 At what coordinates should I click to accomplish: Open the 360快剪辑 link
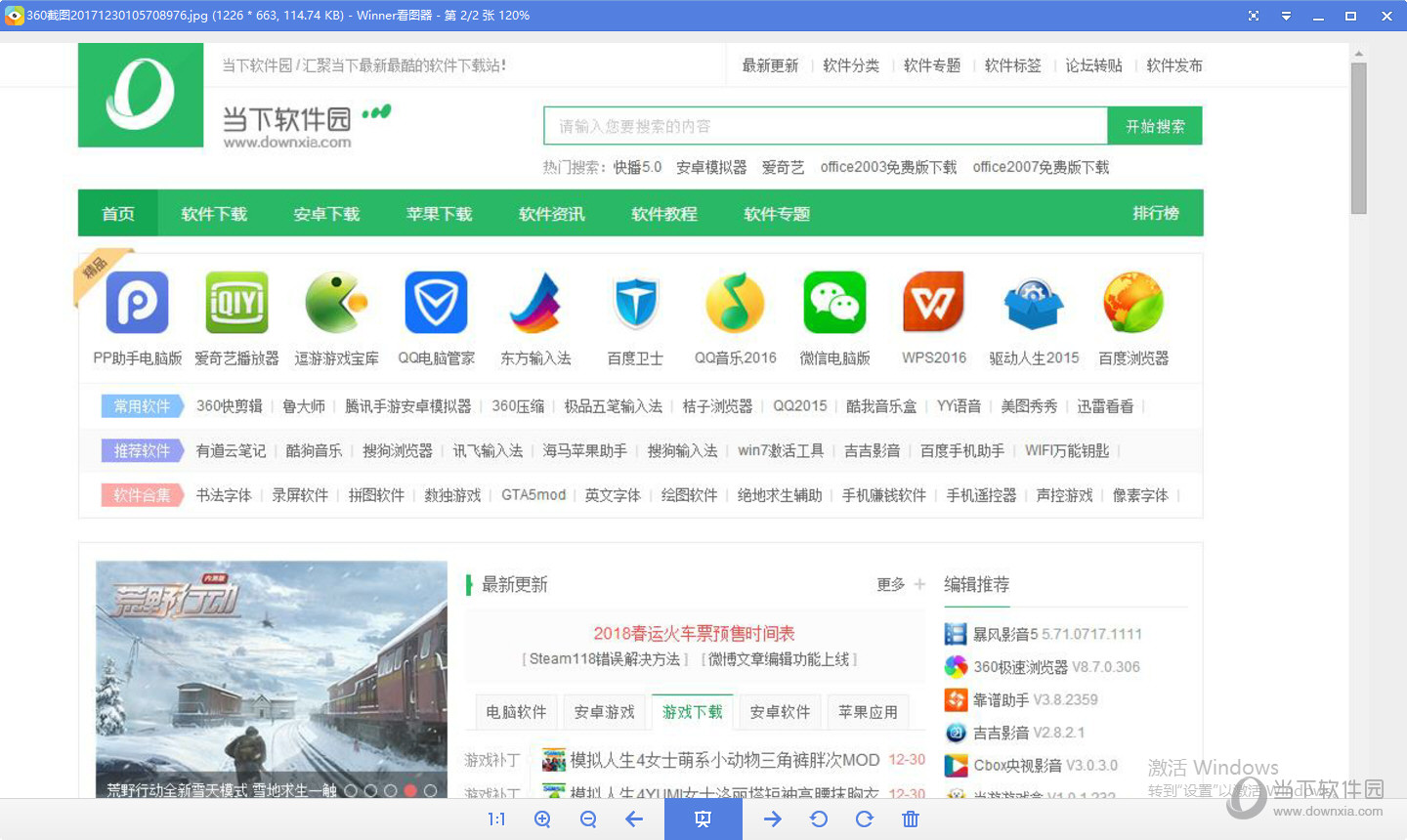[229, 405]
